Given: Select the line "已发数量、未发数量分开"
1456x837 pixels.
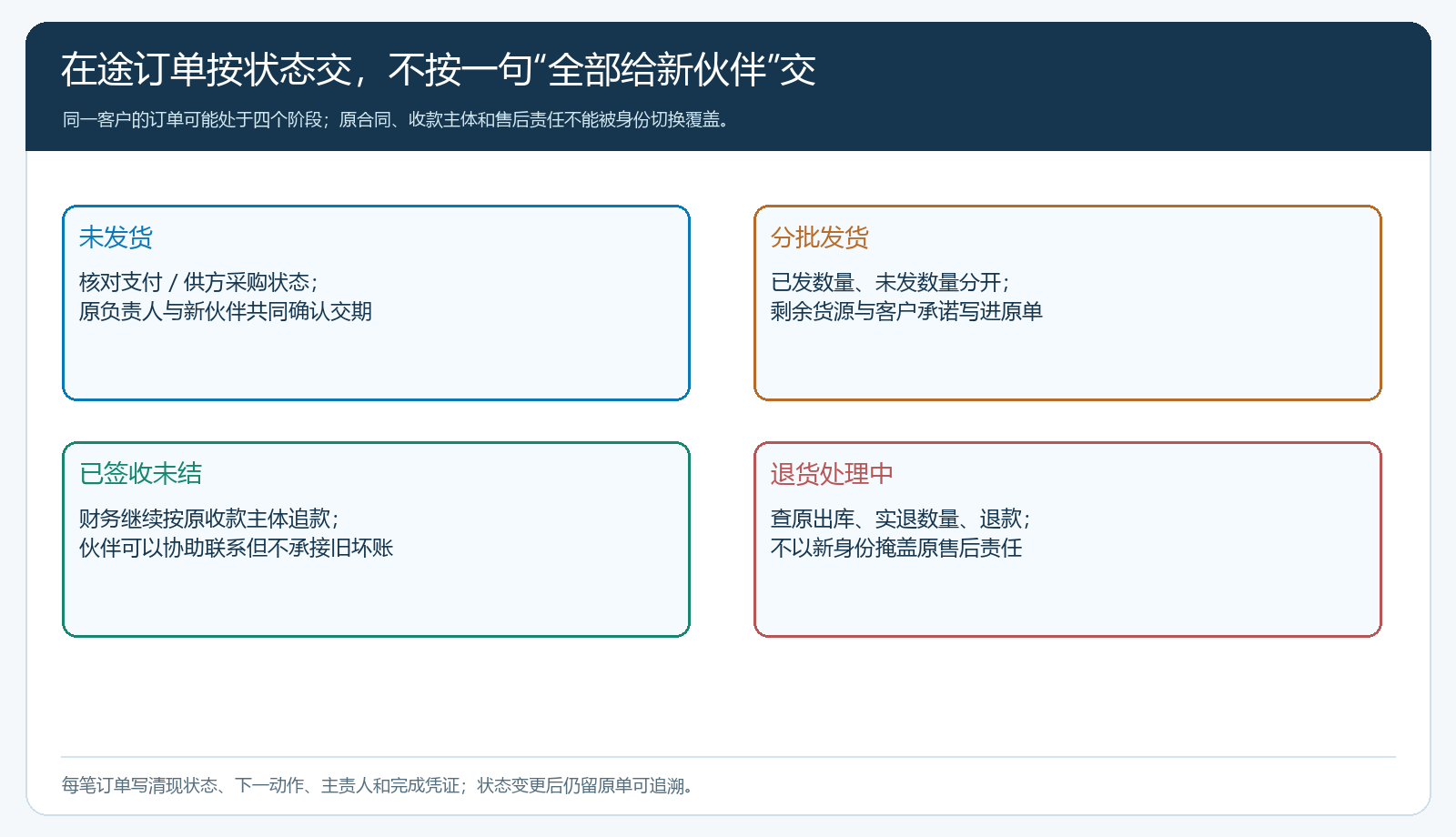Looking at the screenshot, I should click(885, 283).
